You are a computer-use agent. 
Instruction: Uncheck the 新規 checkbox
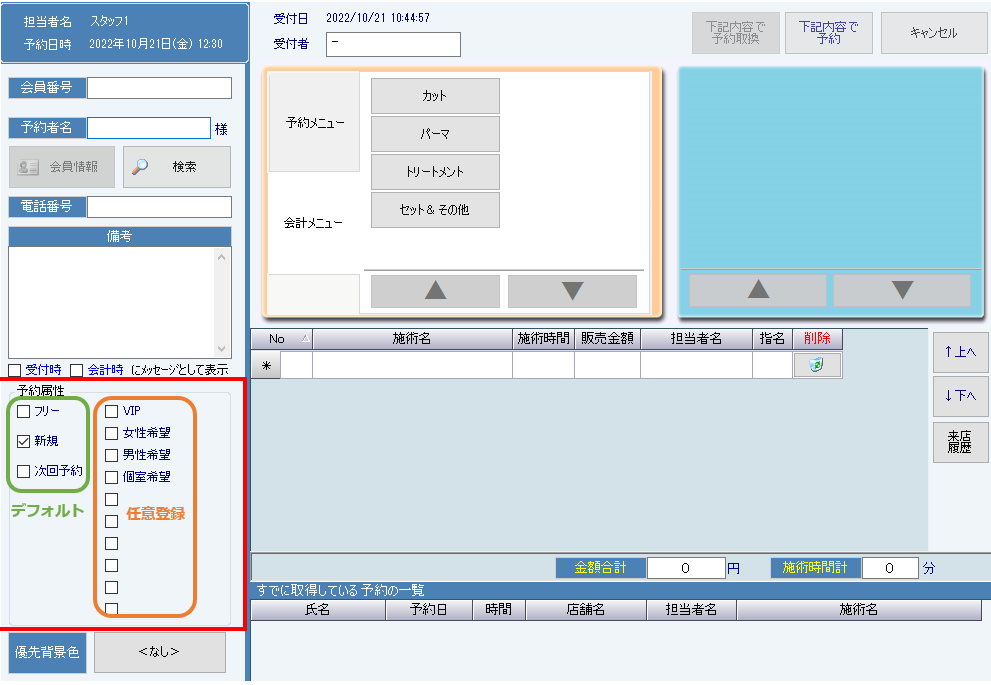point(24,441)
